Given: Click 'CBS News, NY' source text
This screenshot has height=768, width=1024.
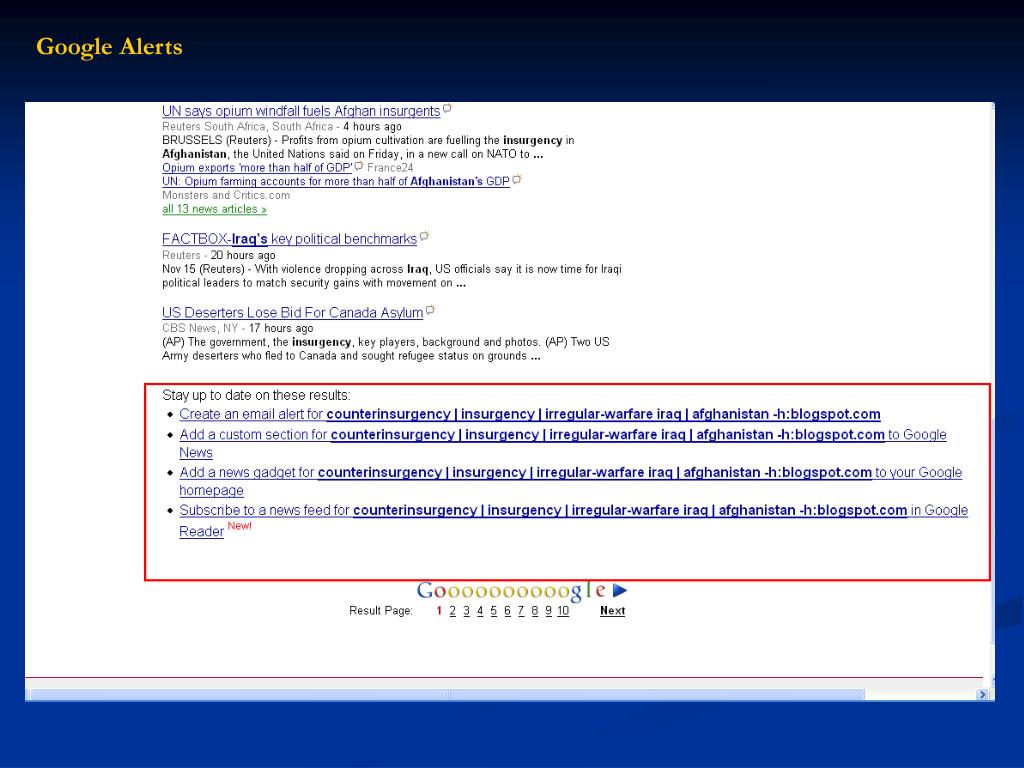Looking at the screenshot, I should coord(200,328).
